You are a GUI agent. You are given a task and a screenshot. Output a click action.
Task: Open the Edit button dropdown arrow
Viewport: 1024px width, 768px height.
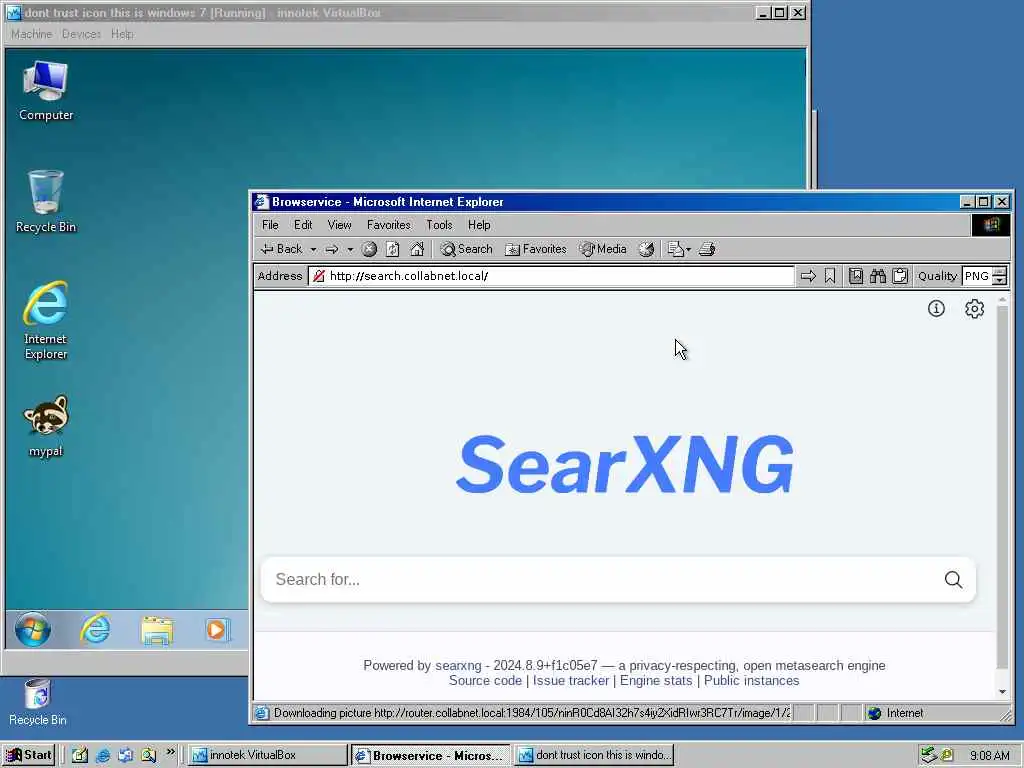point(688,249)
